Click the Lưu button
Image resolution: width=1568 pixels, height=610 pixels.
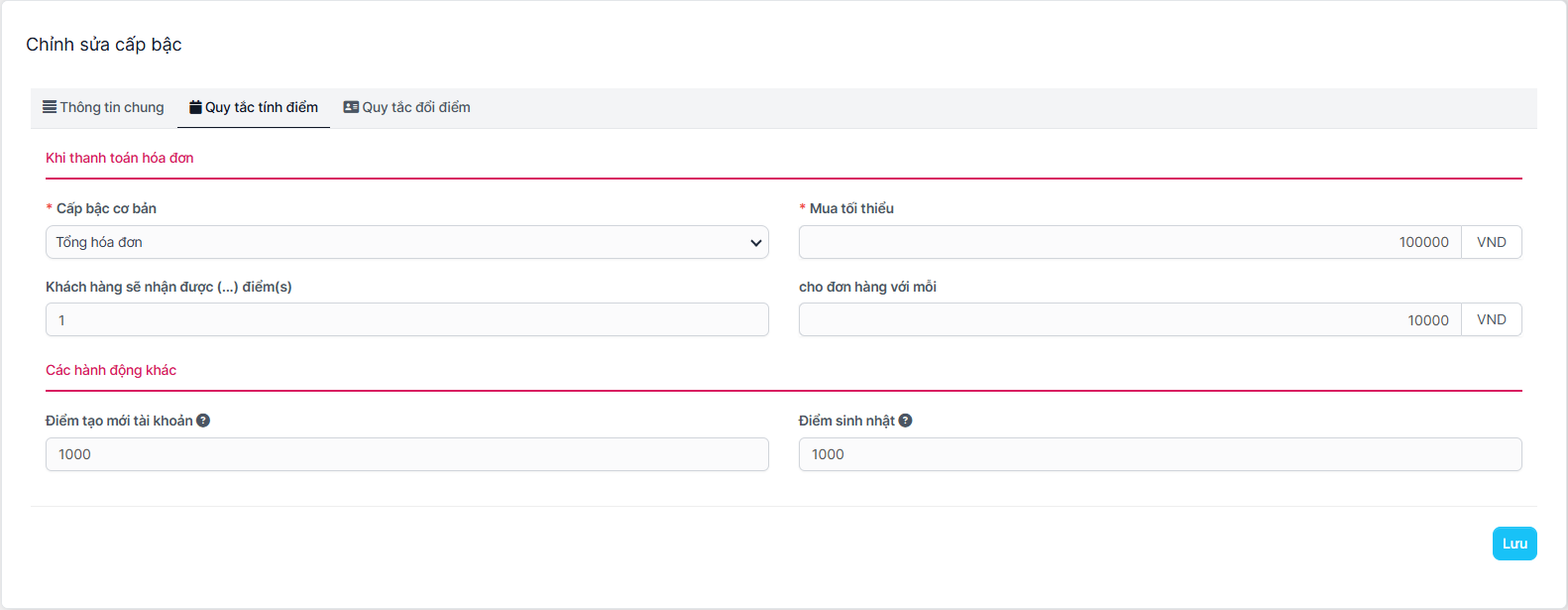[1514, 543]
